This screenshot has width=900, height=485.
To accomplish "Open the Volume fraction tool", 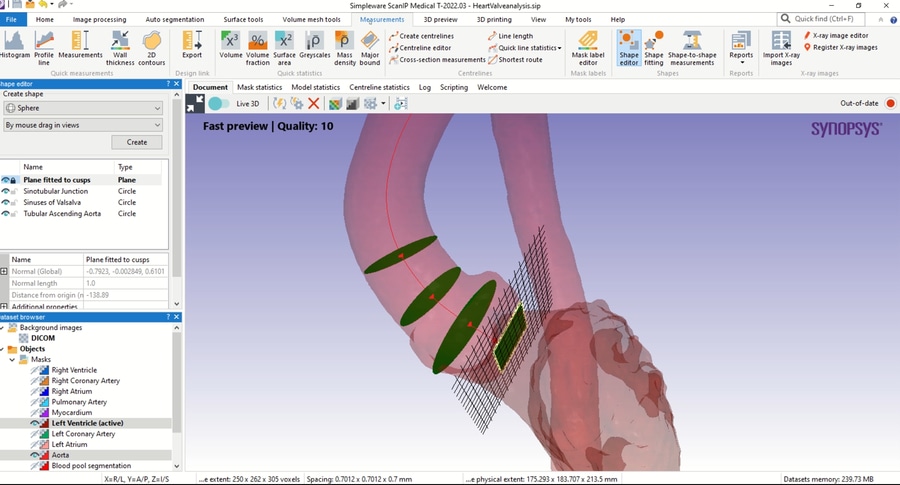I will [x=258, y=48].
